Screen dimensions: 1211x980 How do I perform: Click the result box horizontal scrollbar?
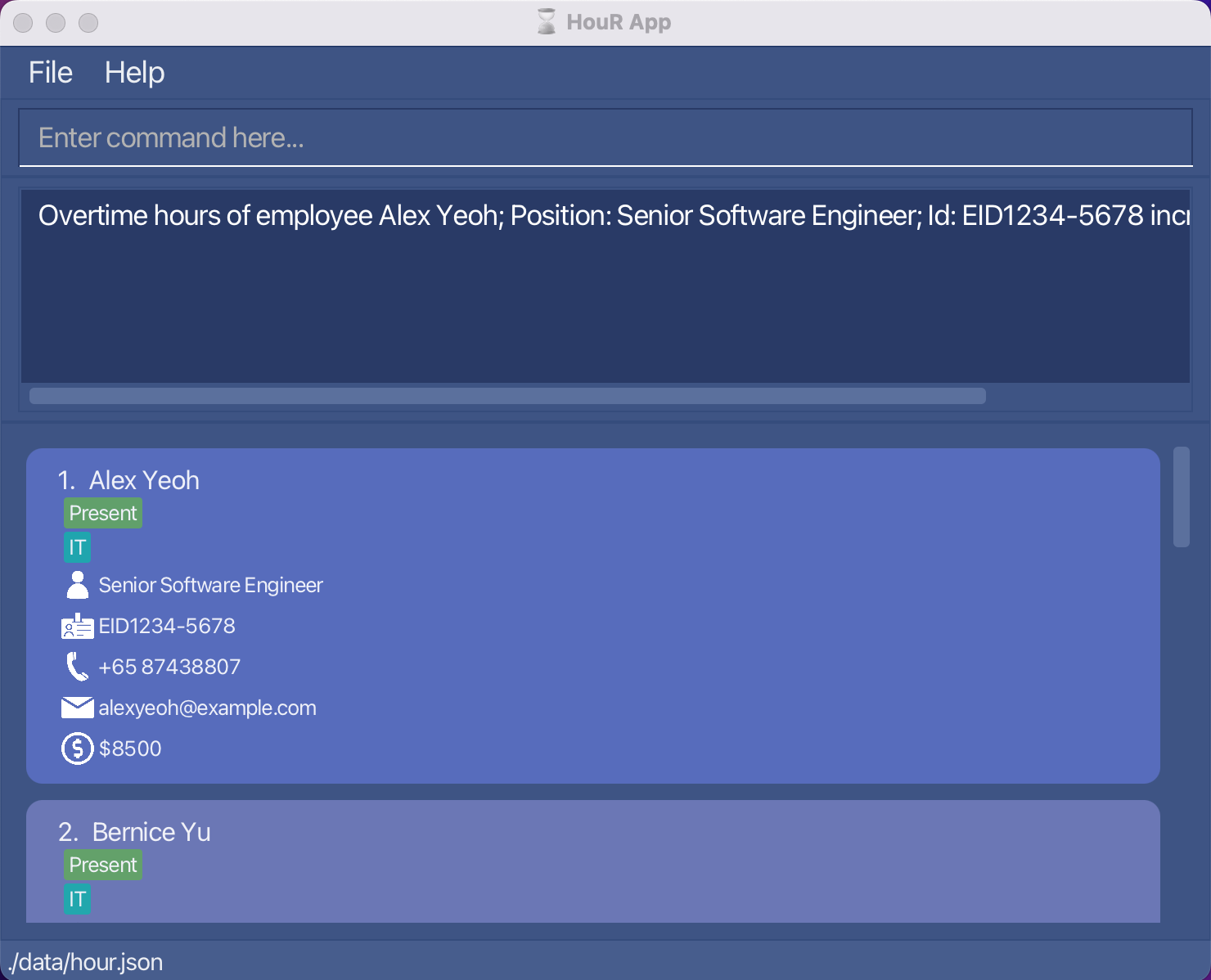(507, 396)
